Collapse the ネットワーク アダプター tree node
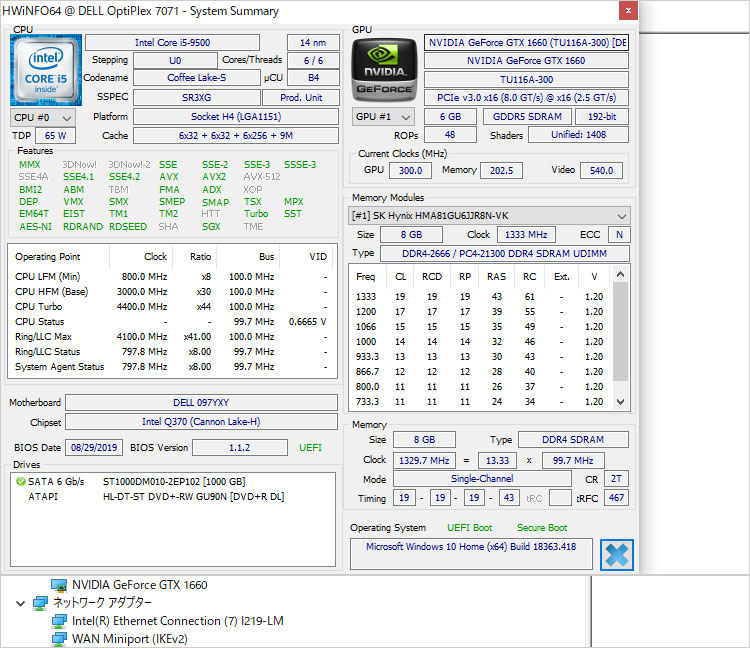 pos(21,604)
